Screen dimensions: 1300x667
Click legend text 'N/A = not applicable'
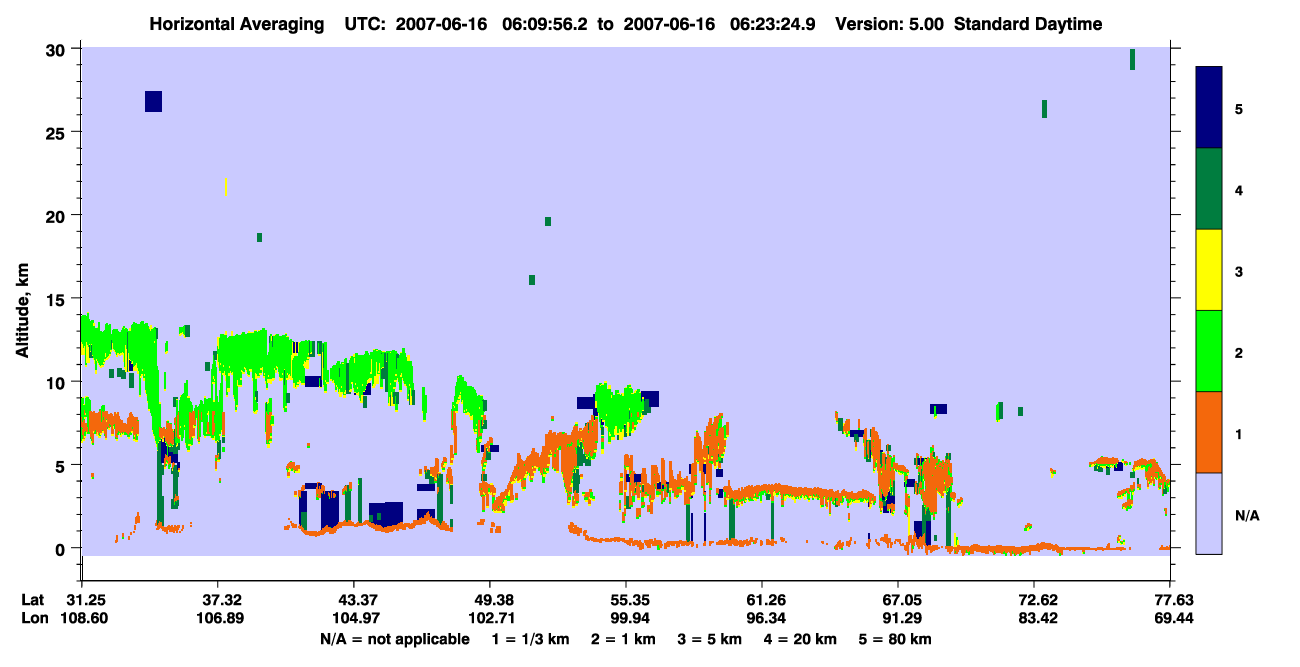pyautogui.click(x=395, y=639)
